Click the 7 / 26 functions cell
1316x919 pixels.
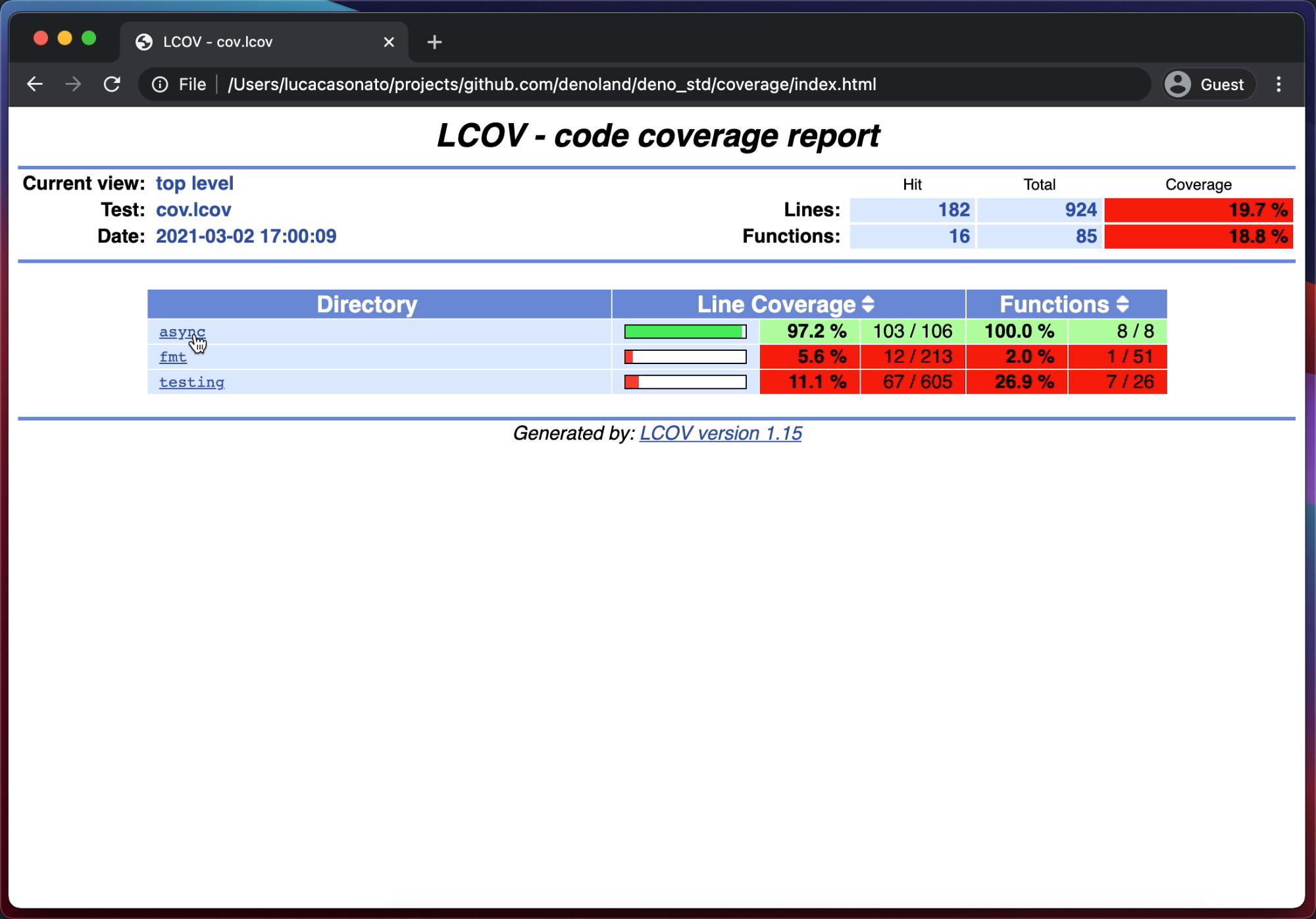point(1117,382)
